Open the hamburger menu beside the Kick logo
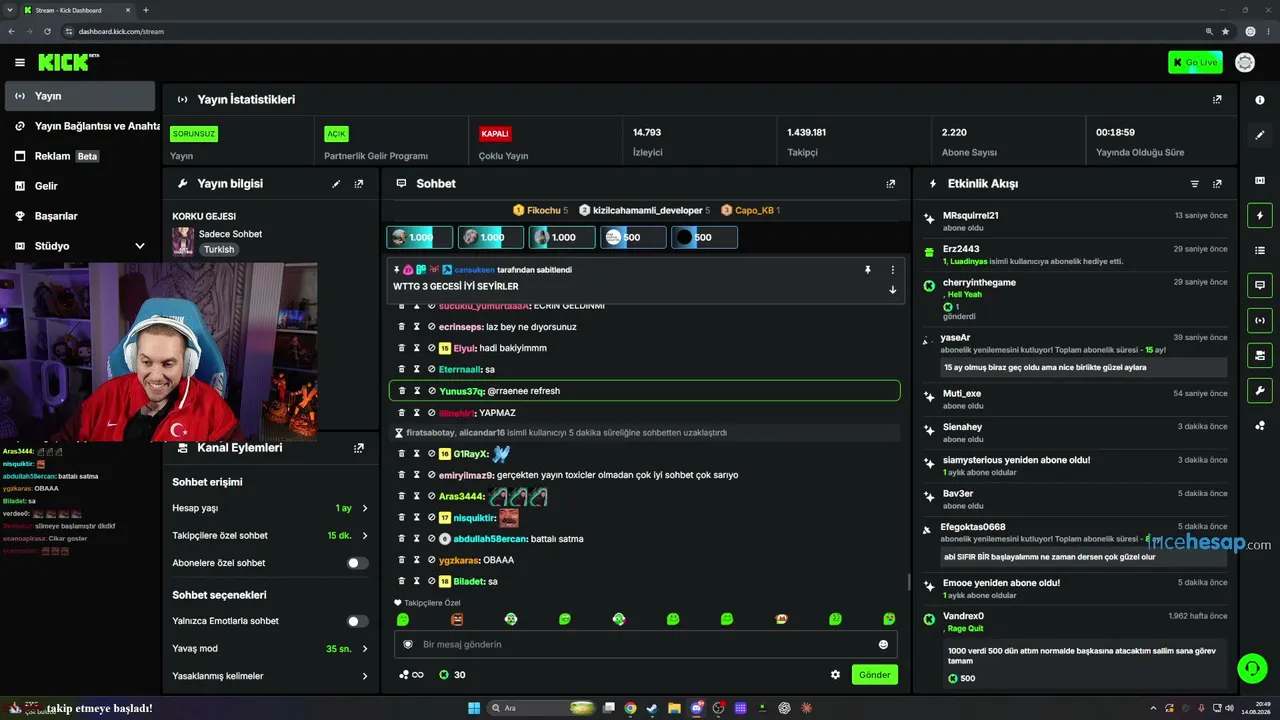This screenshot has height=720, width=1280. point(20,62)
